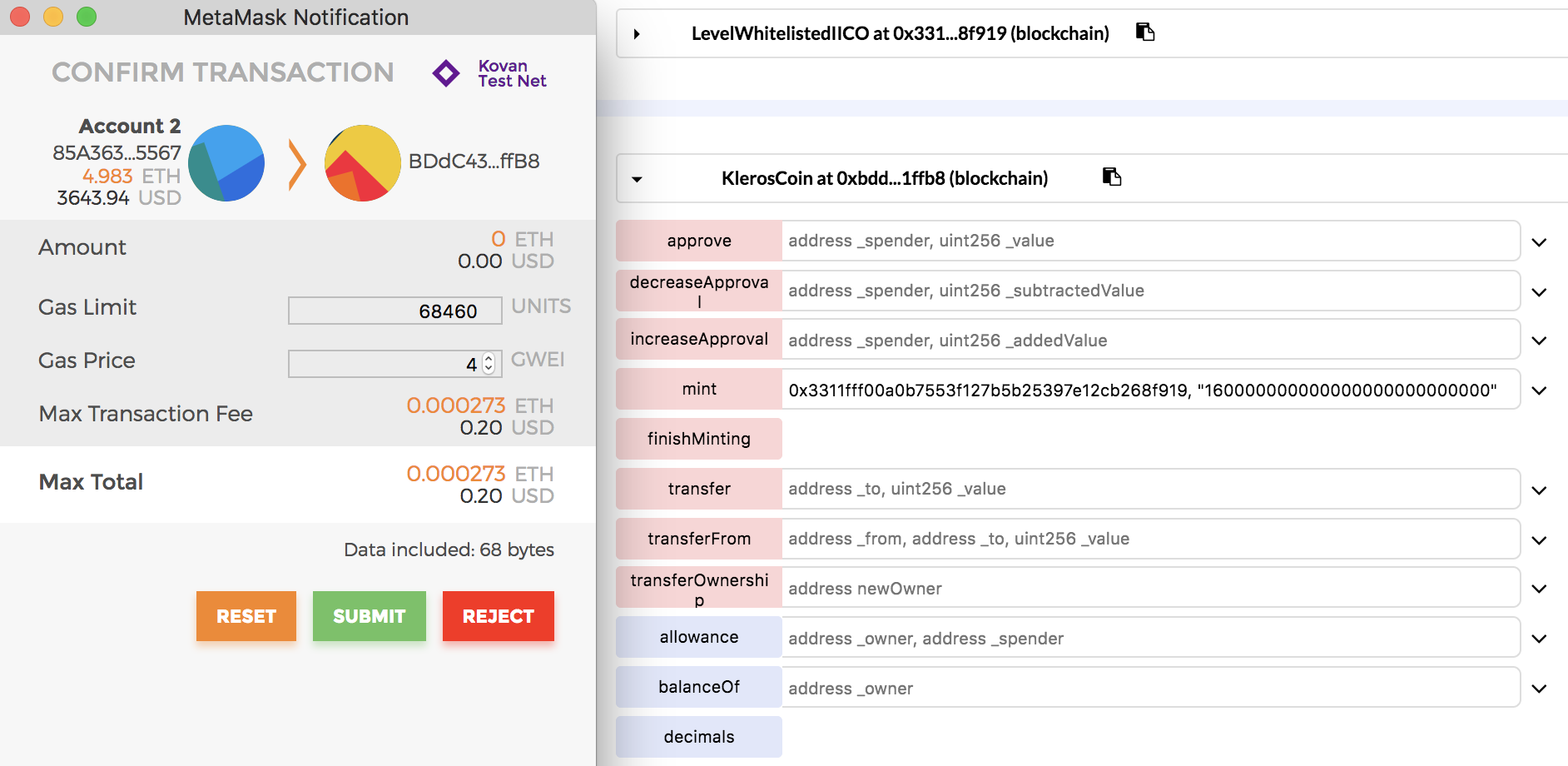
Task: Submit the MetaMask transaction
Action: (x=370, y=616)
